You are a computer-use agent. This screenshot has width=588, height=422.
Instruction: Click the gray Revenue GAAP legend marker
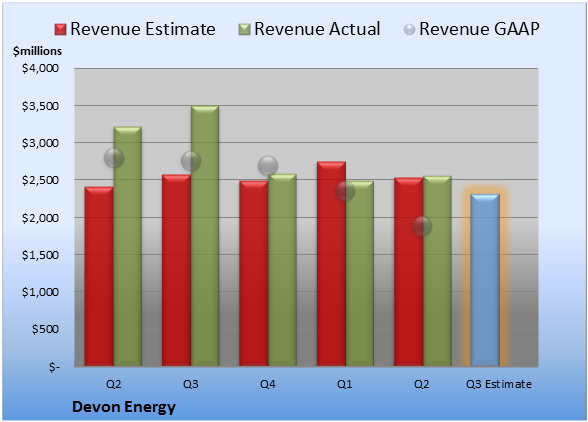tap(410, 30)
